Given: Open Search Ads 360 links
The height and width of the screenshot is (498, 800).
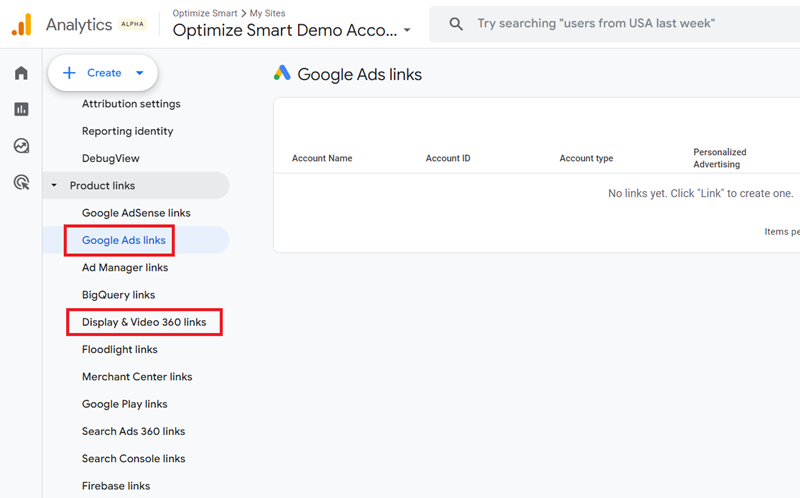Looking at the screenshot, I should point(133,431).
